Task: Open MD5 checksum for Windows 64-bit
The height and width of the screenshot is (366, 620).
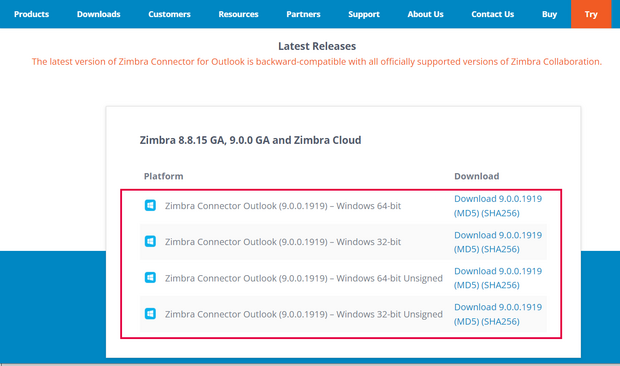Action: (467, 213)
